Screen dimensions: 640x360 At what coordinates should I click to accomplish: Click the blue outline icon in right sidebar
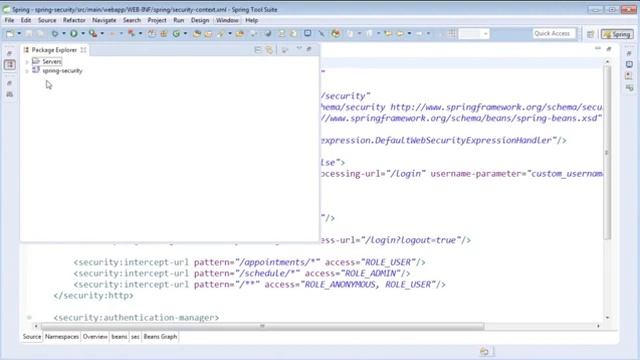pyautogui.click(x=629, y=64)
